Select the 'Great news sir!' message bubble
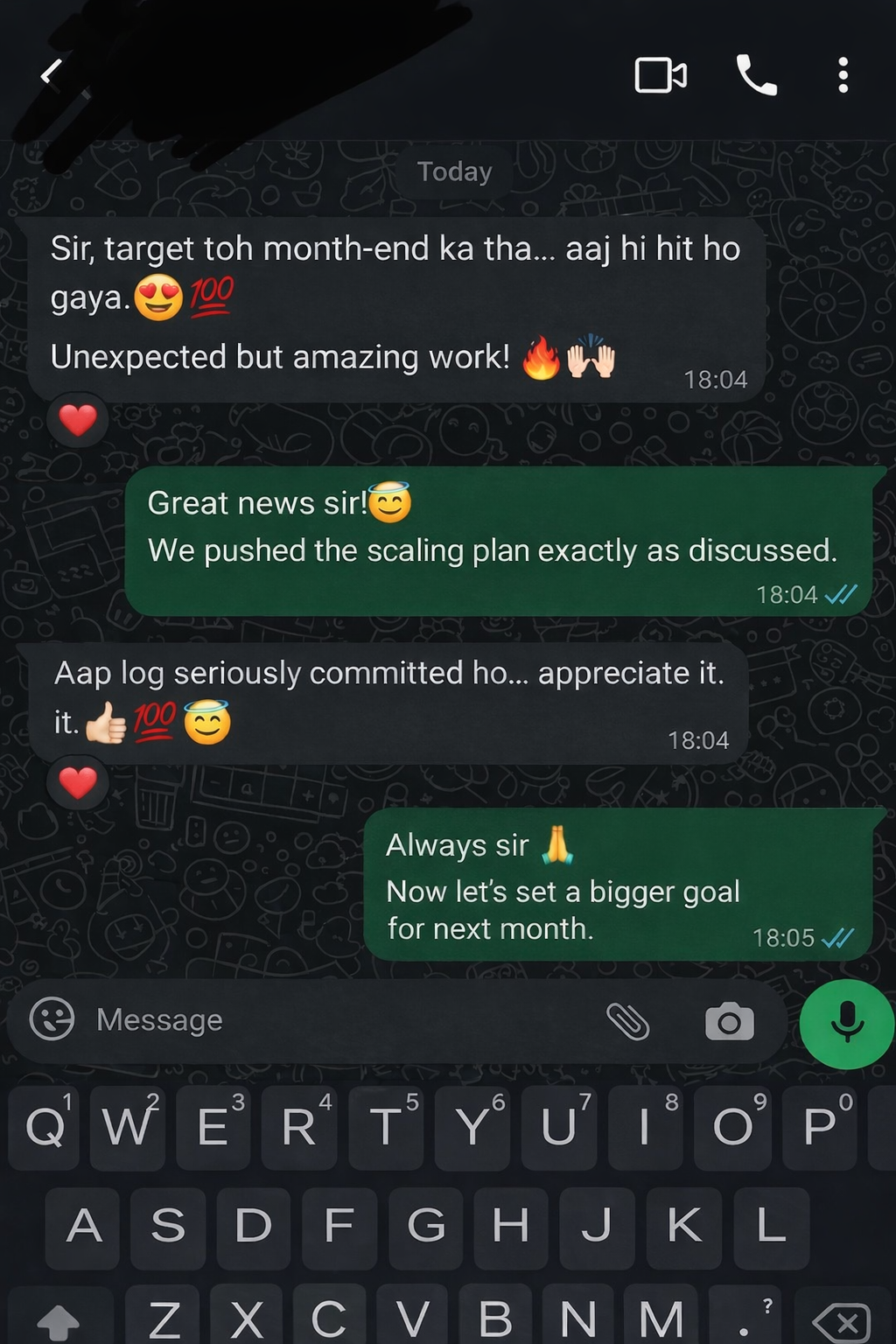Screen dimensions: 896x1344 (x=500, y=541)
